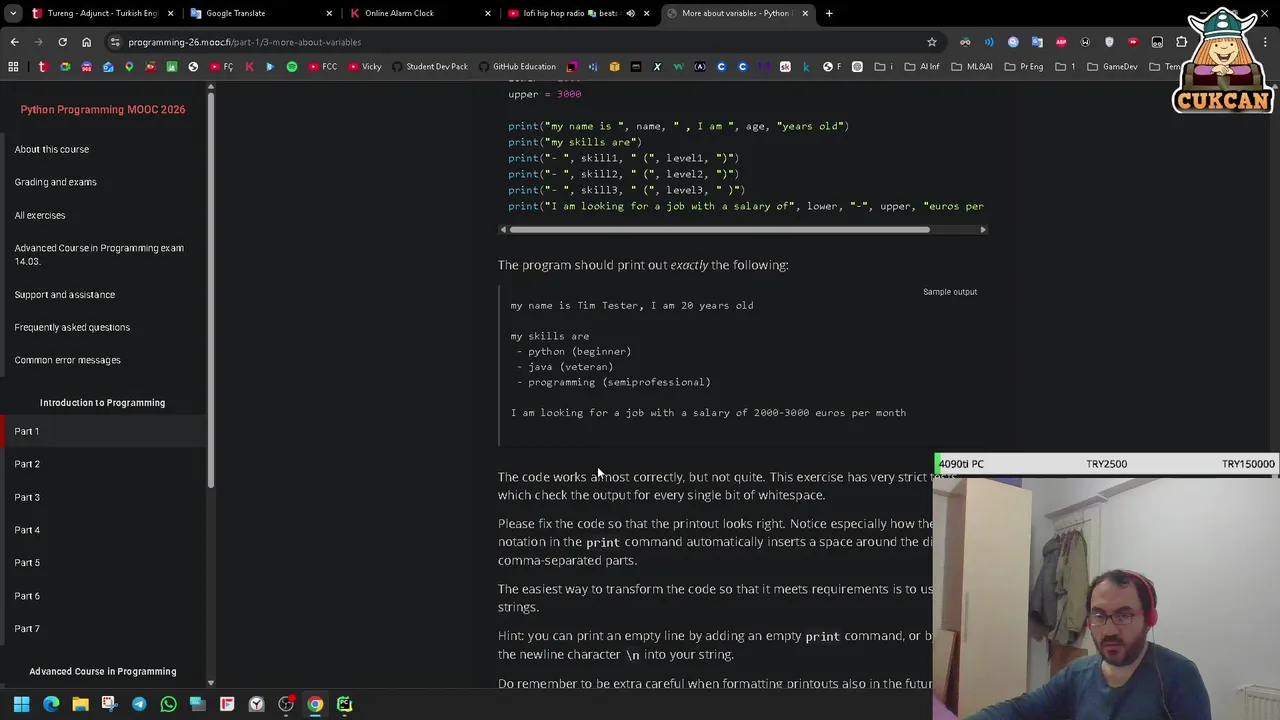Screen dimensions: 1280x720
Task: Expand the Pr Eng bookmarks folder
Action: click(x=1024, y=67)
